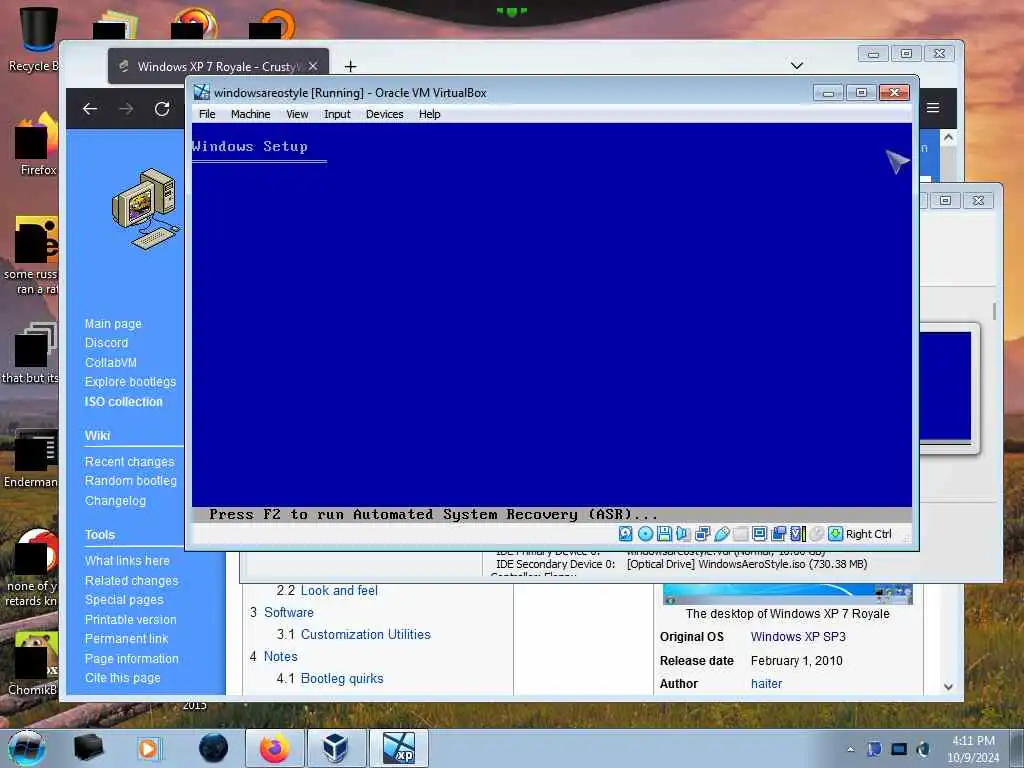Click the recording indicator in VirtualBox status bar
This screenshot has width=1024, height=768.
[x=778, y=534]
